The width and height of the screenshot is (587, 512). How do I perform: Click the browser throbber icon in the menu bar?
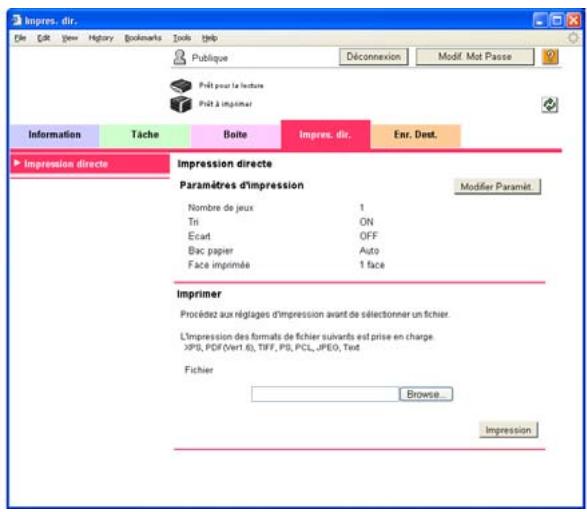click(573, 38)
